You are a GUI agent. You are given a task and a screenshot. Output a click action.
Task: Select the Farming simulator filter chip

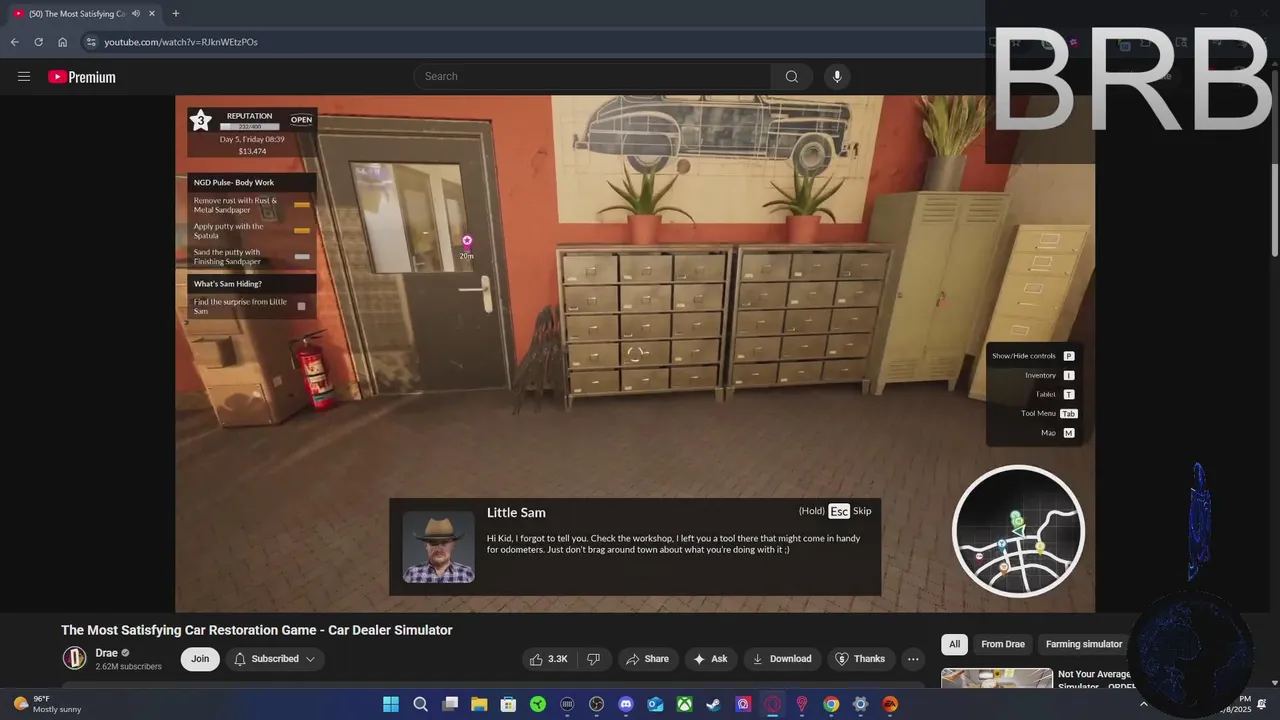pyautogui.click(x=1084, y=644)
